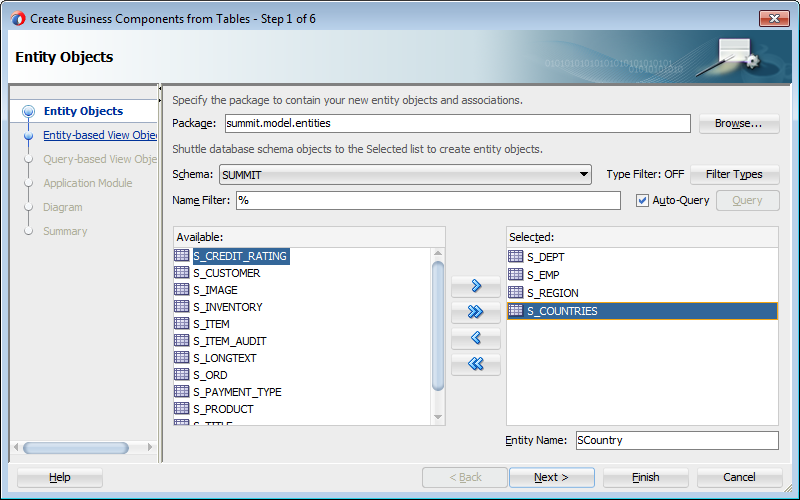This screenshot has height=500, width=800.
Task: Click table icon beside S_COUNTRIES
Action: click(516, 310)
